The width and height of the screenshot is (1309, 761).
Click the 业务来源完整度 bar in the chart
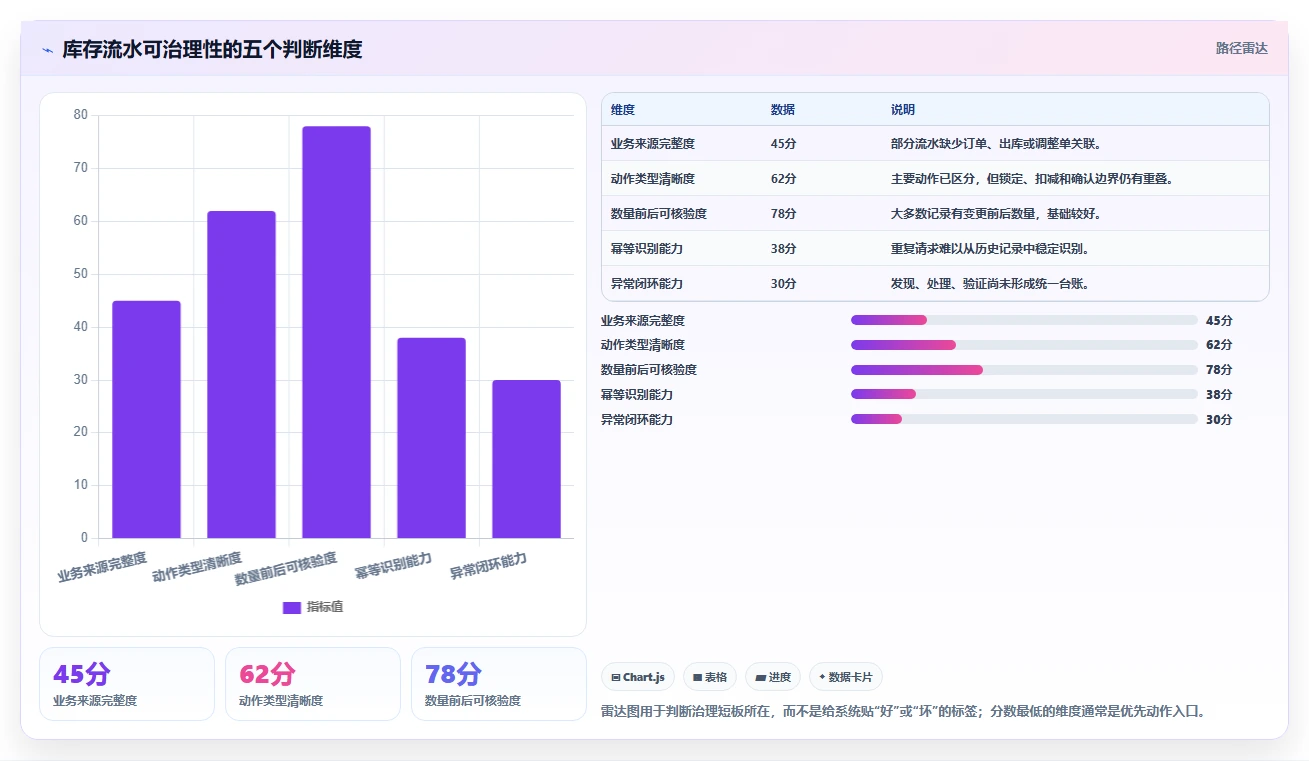point(146,419)
